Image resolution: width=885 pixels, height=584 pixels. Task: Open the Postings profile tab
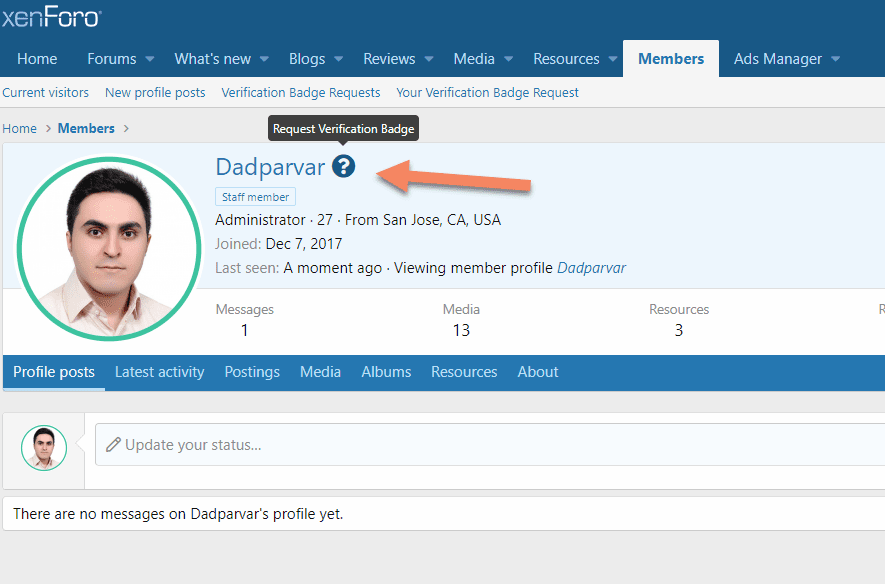(252, 372)
